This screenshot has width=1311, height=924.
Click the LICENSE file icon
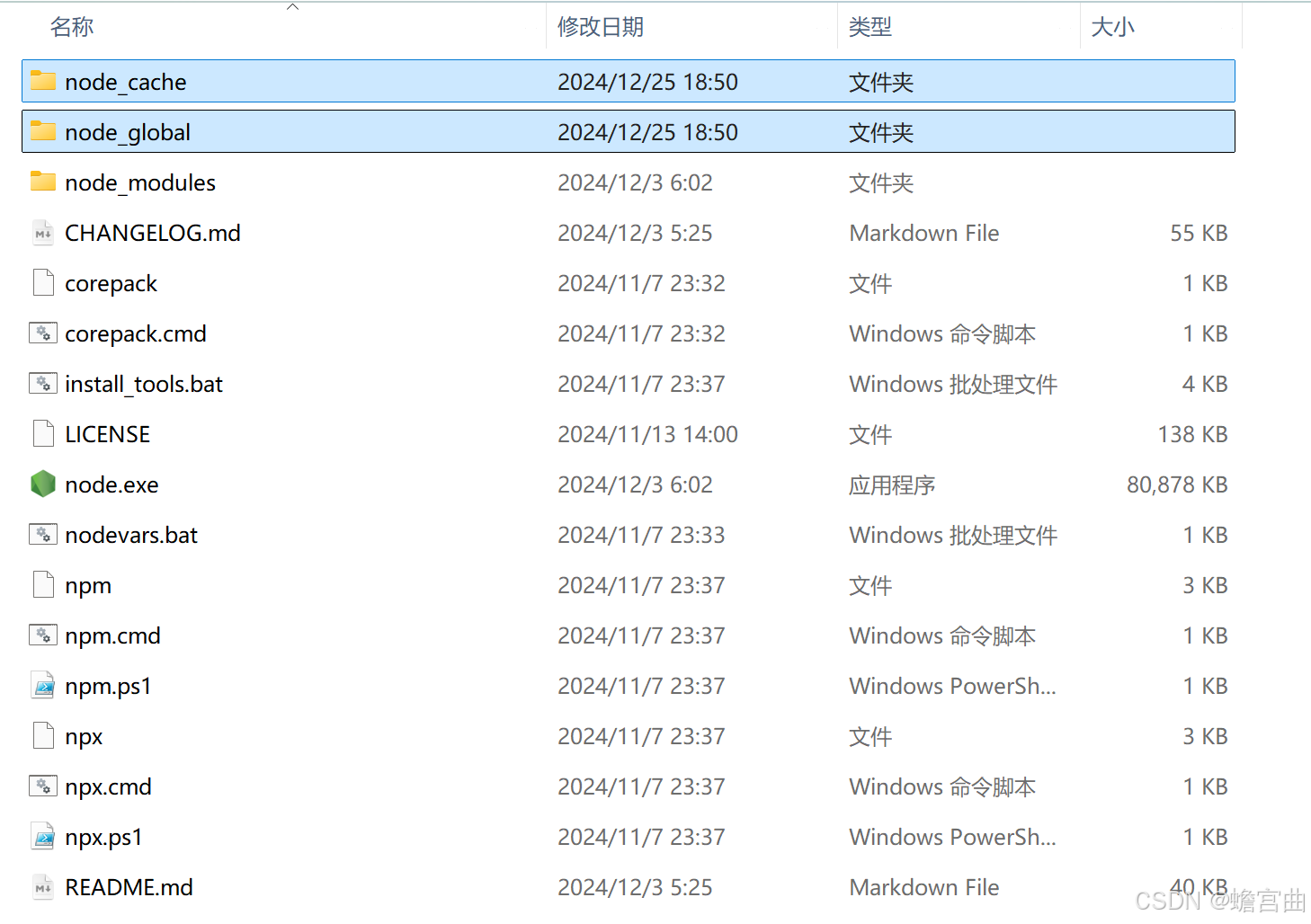coord(43,434)
